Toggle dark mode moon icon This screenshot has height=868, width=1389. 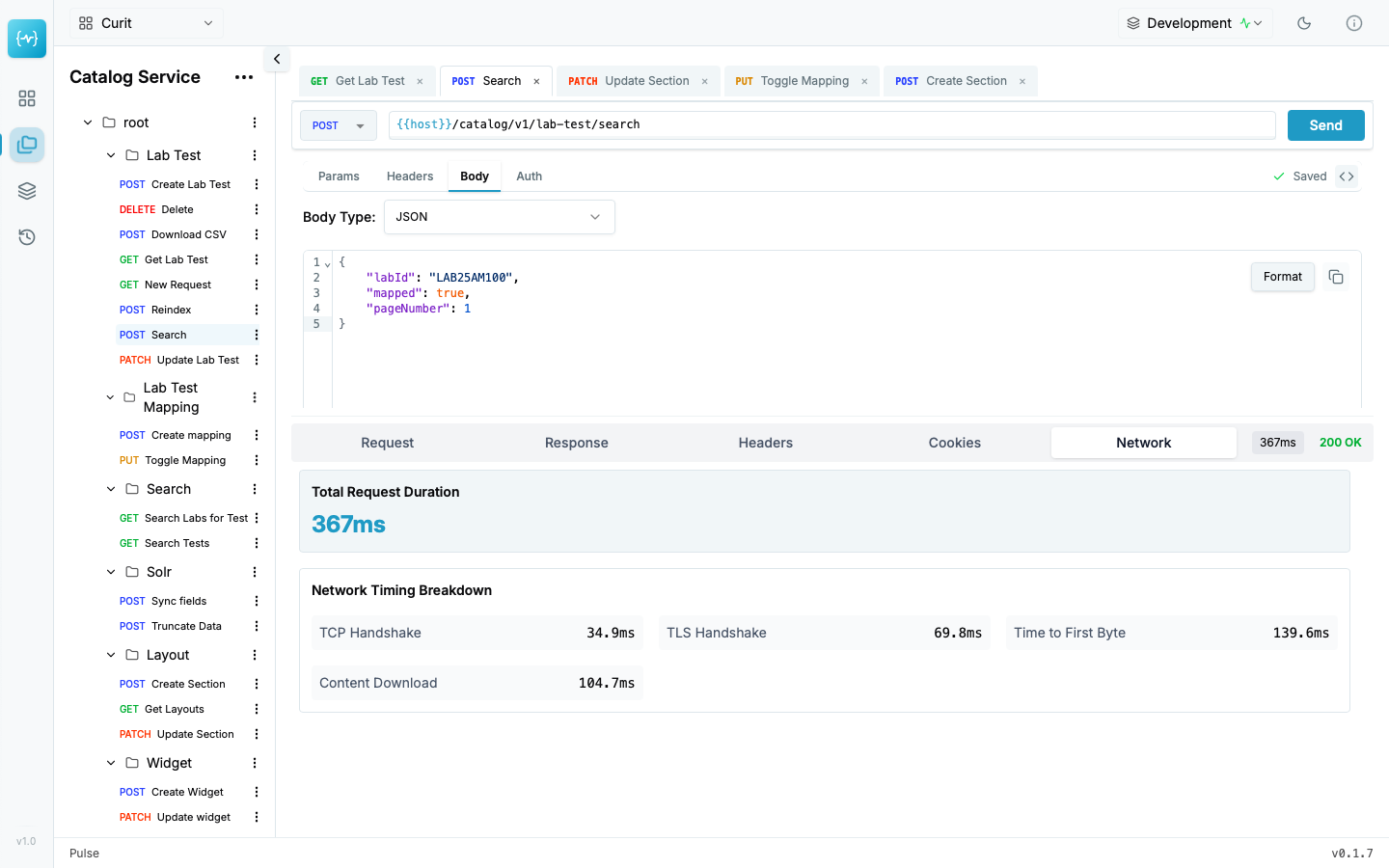point(1304,23)
